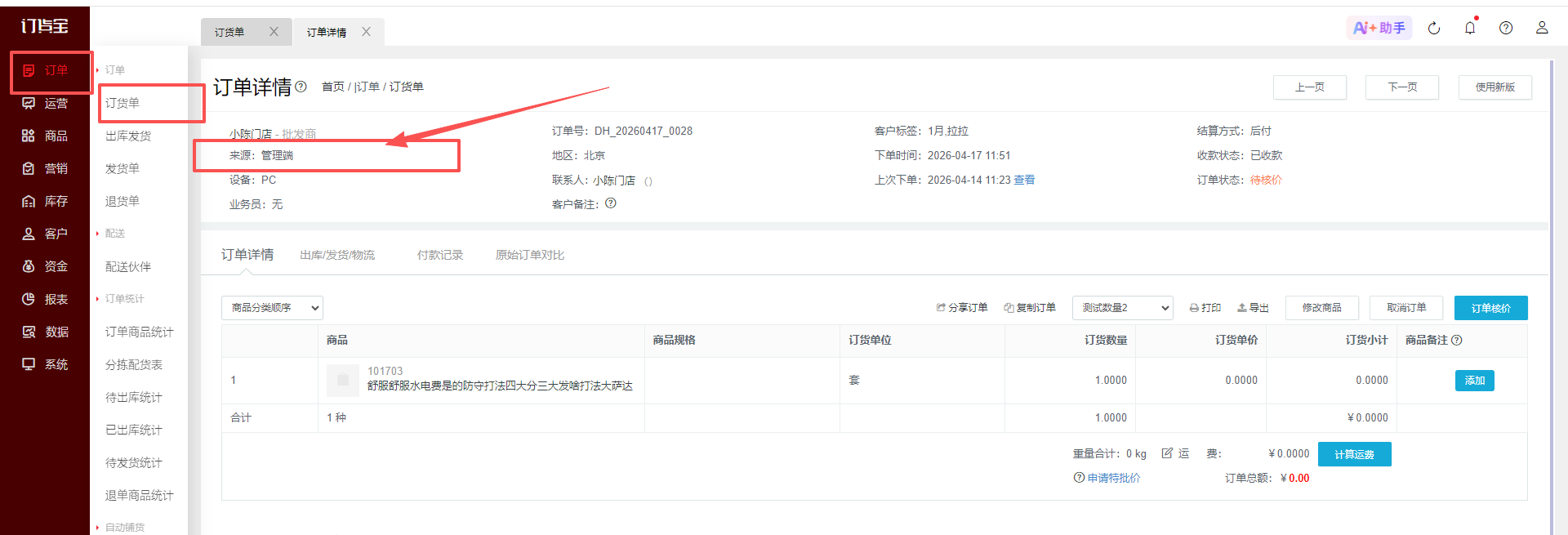Open the 订单 section in the sidebar
The image size is (1568, 535).
pos(45,71)
